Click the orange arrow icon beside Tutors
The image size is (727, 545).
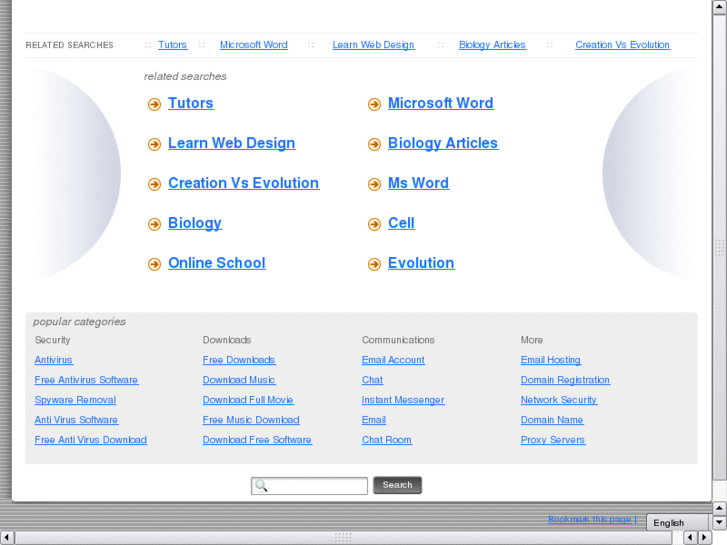pyautogui.click(x=154, y=104)
